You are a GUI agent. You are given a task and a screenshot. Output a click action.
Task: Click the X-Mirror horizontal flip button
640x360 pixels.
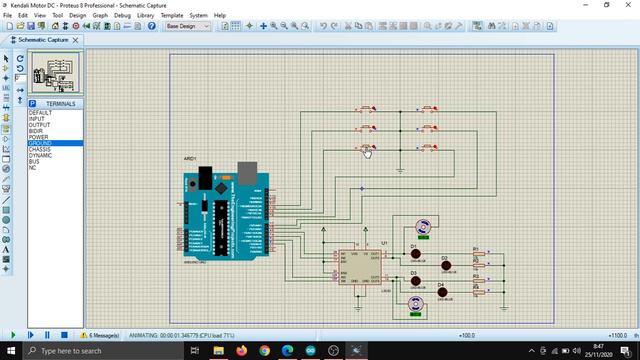tap(20, 90)
